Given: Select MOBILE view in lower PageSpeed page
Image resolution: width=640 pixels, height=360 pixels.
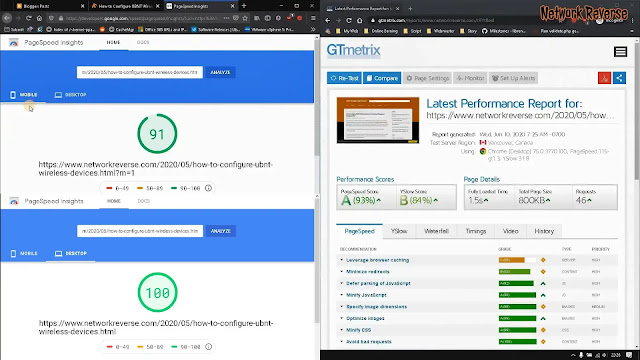Looking at the screenshot, I should 24,253.
